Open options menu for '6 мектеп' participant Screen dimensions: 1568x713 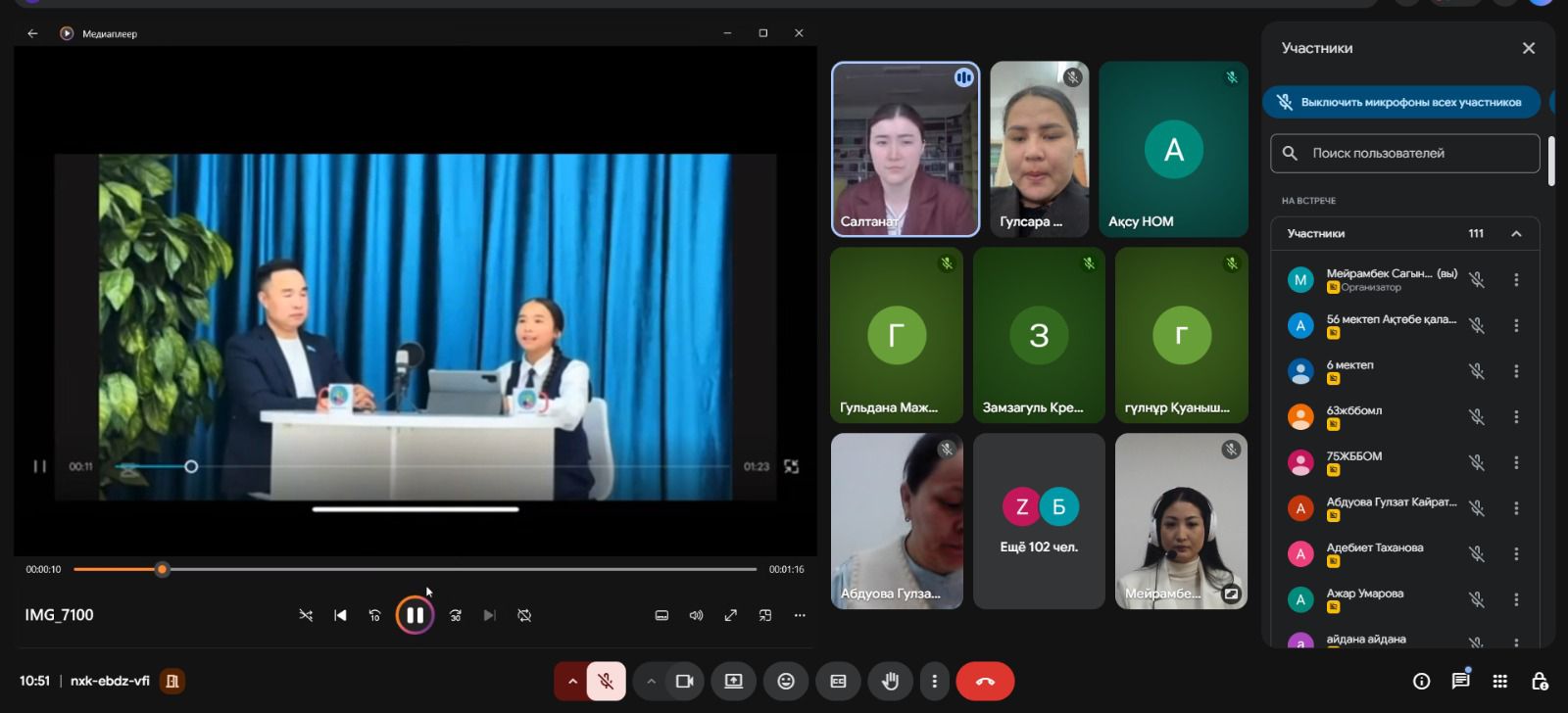click(x=1516, y=371)
